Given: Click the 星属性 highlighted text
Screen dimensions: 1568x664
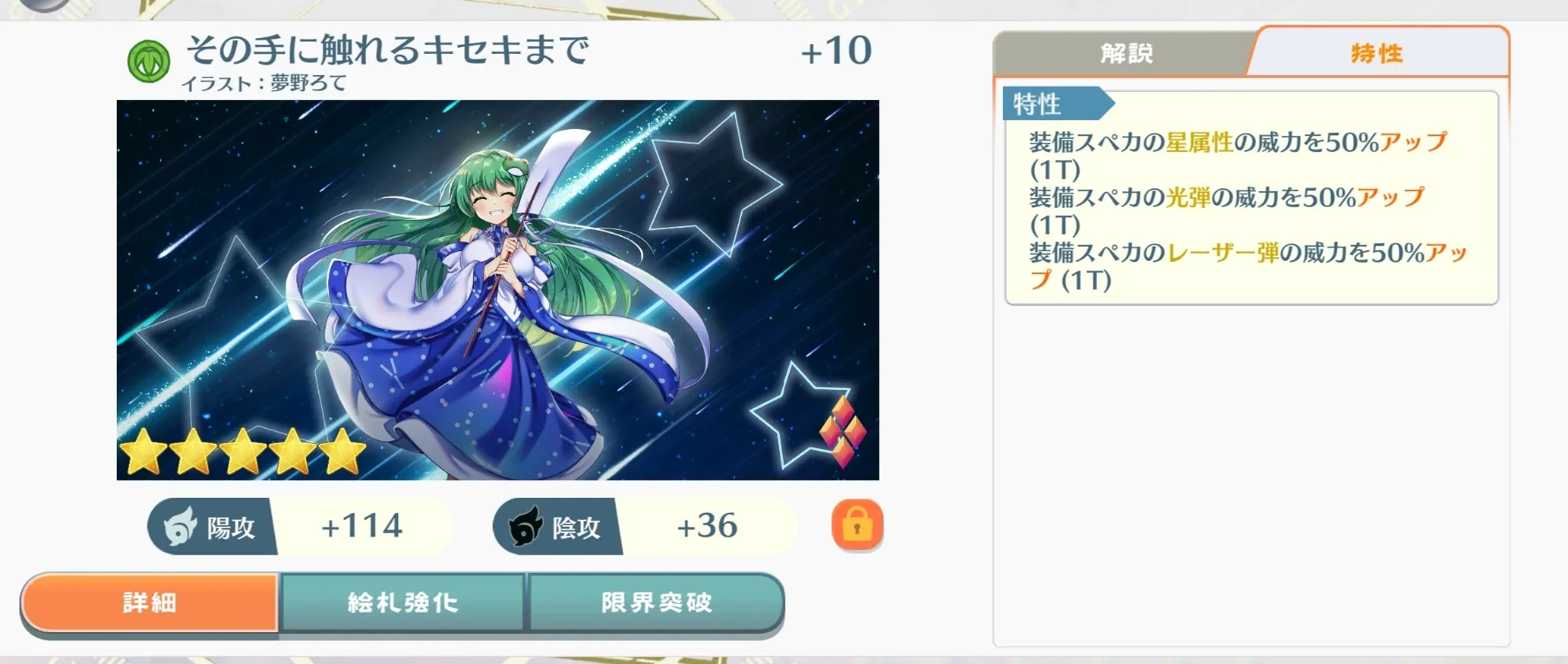Looking at the screenshot, I should point(1199,142).
